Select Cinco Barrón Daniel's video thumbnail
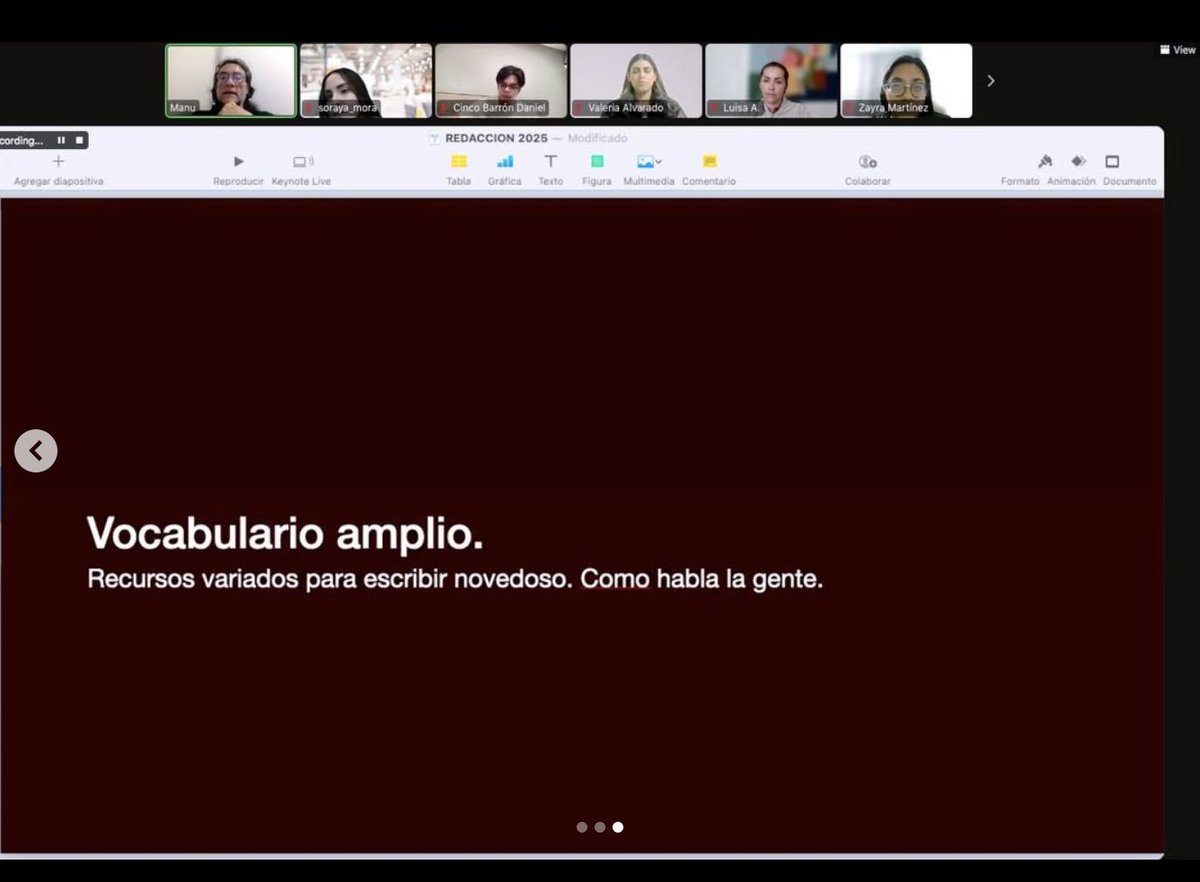This screenshot has height=882, width=1200. pyautogui.click(x=501, y=81)
